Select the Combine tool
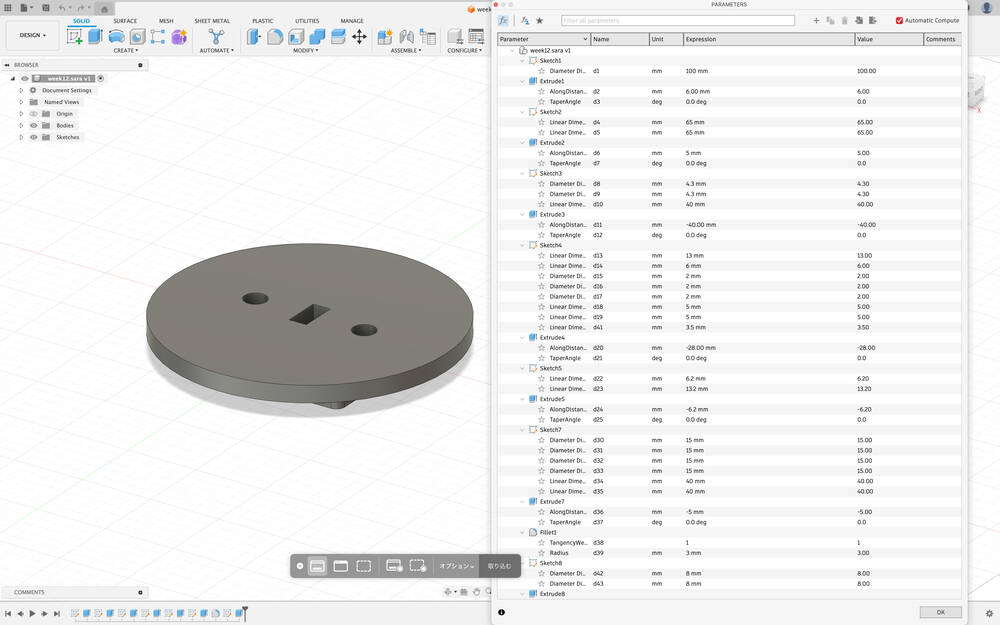Screen dimensions: 1000x625 317,36
